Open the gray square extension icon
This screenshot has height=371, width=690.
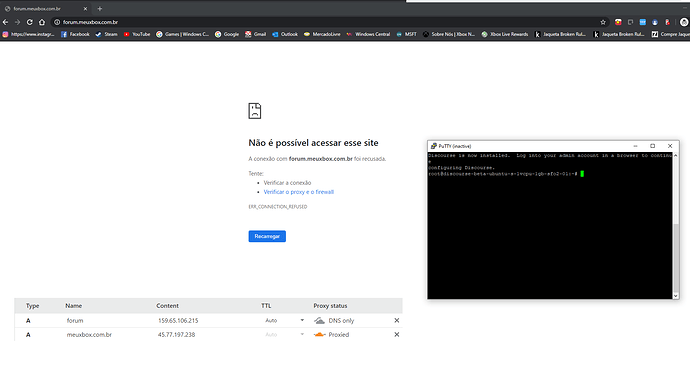[631, 22]
